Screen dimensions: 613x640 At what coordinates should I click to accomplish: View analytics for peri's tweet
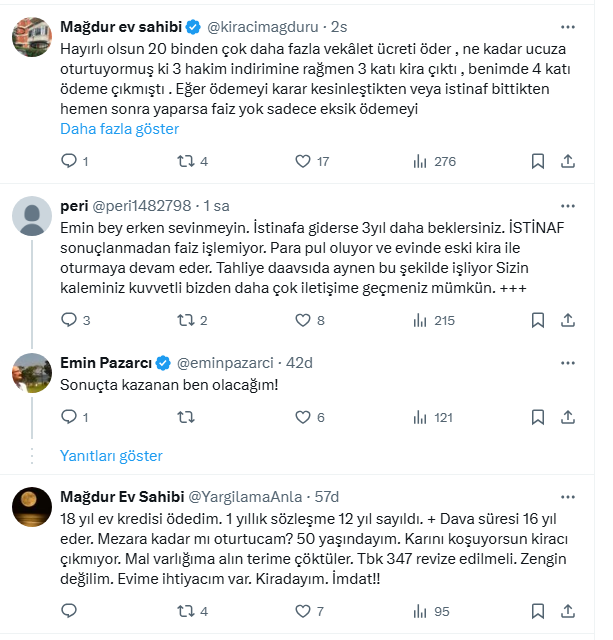(420, 321)
